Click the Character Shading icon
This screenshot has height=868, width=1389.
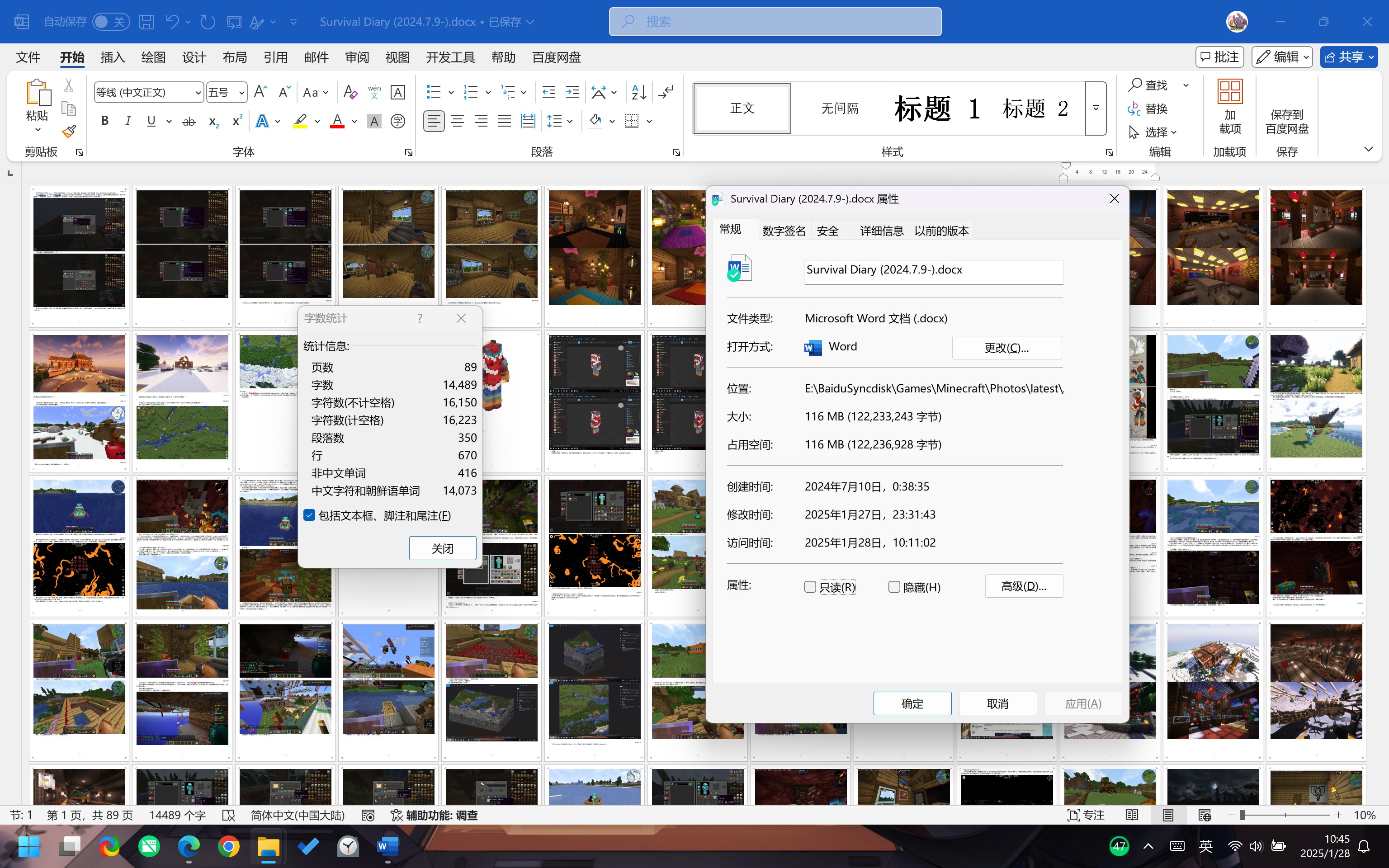[x=374, y=121]
